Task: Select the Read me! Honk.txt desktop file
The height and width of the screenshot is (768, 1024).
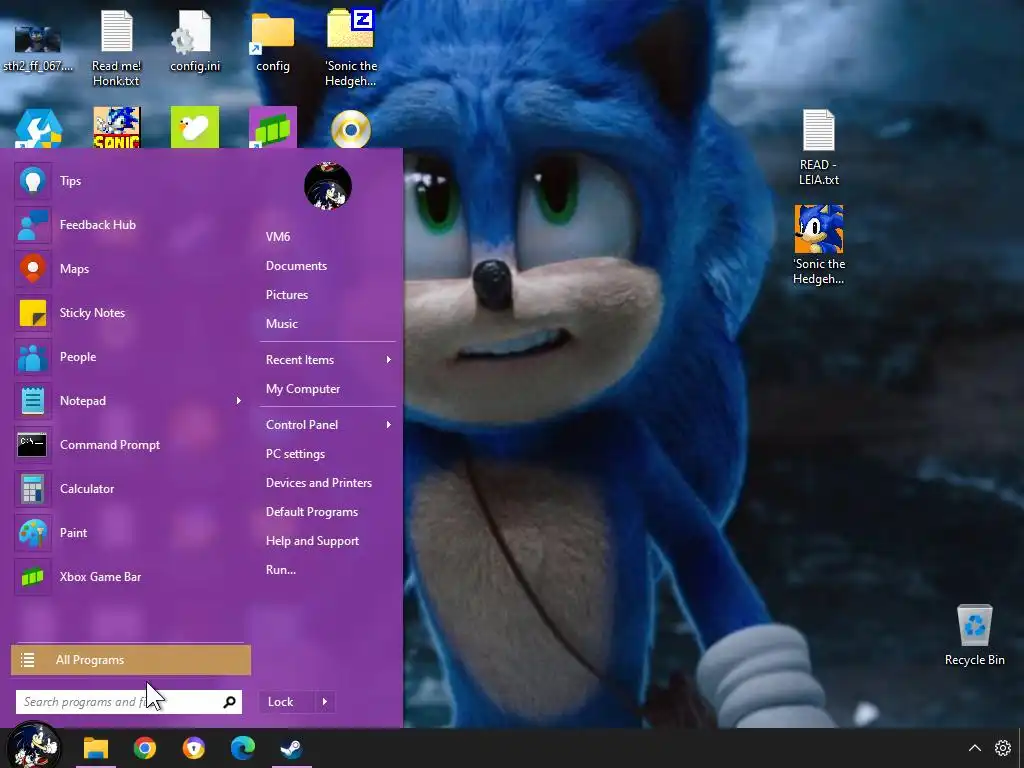Action: coord(116,48)
